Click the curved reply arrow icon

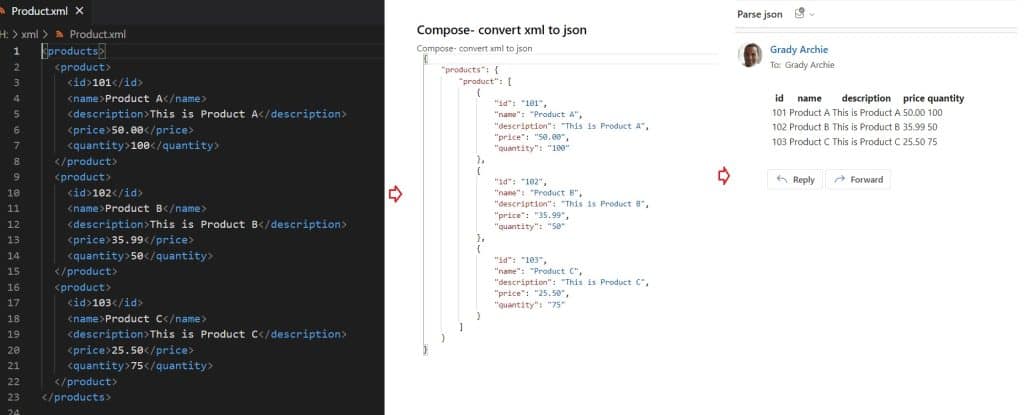(x=782, y=180)
